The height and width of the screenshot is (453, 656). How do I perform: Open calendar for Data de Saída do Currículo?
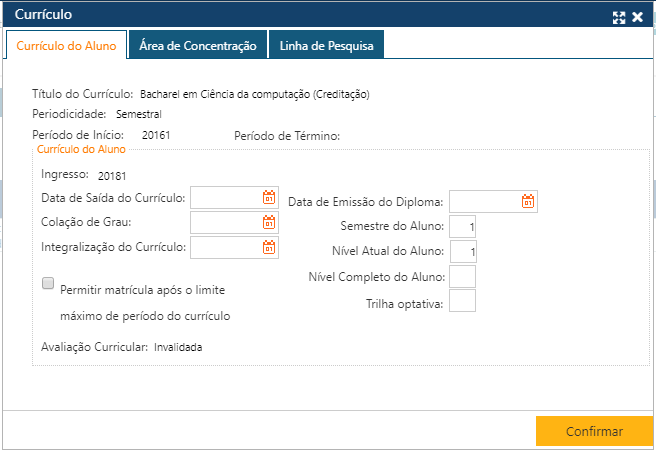point(269,198)
